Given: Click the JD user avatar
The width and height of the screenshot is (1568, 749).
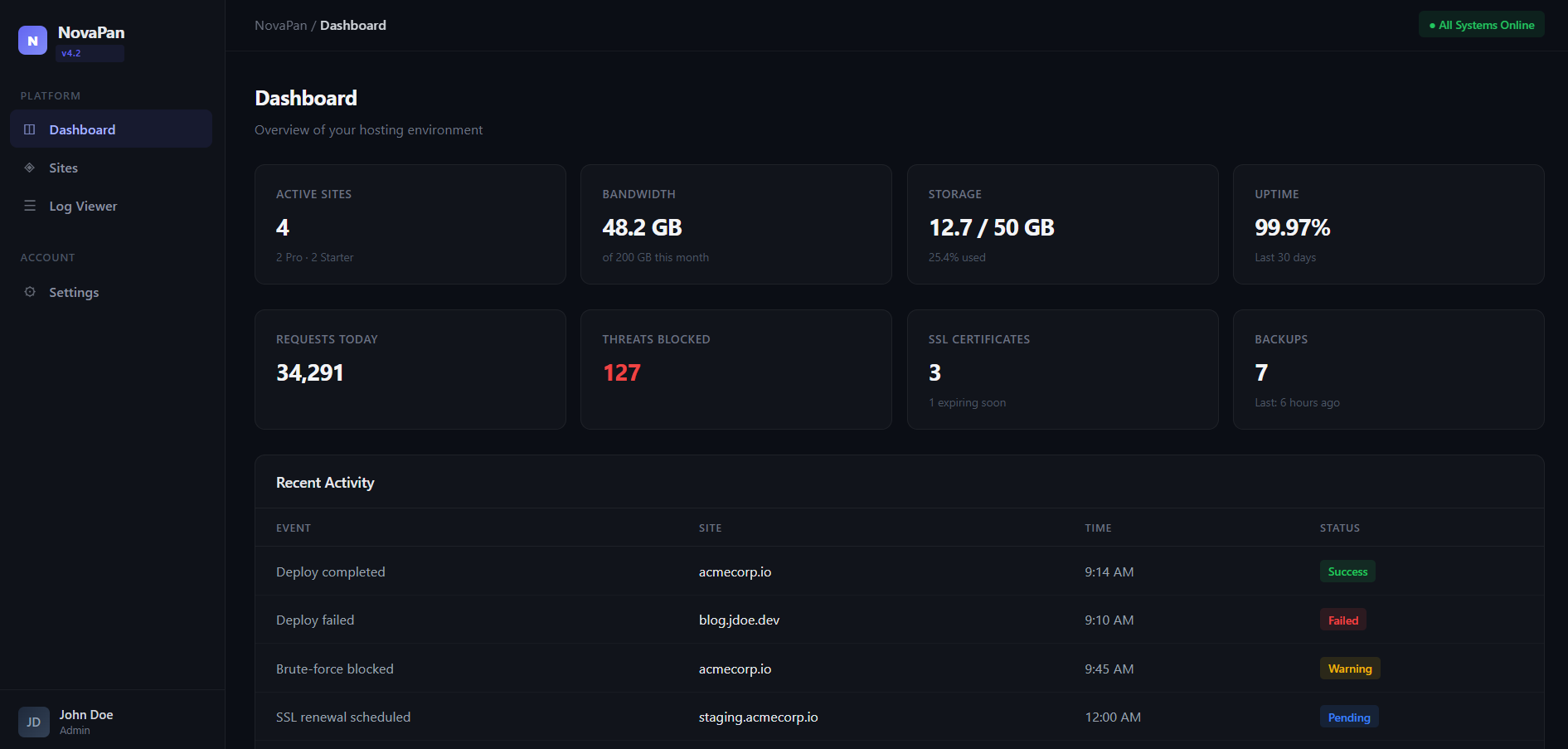Looking at the screenshot, I should [x=33, y=722].
